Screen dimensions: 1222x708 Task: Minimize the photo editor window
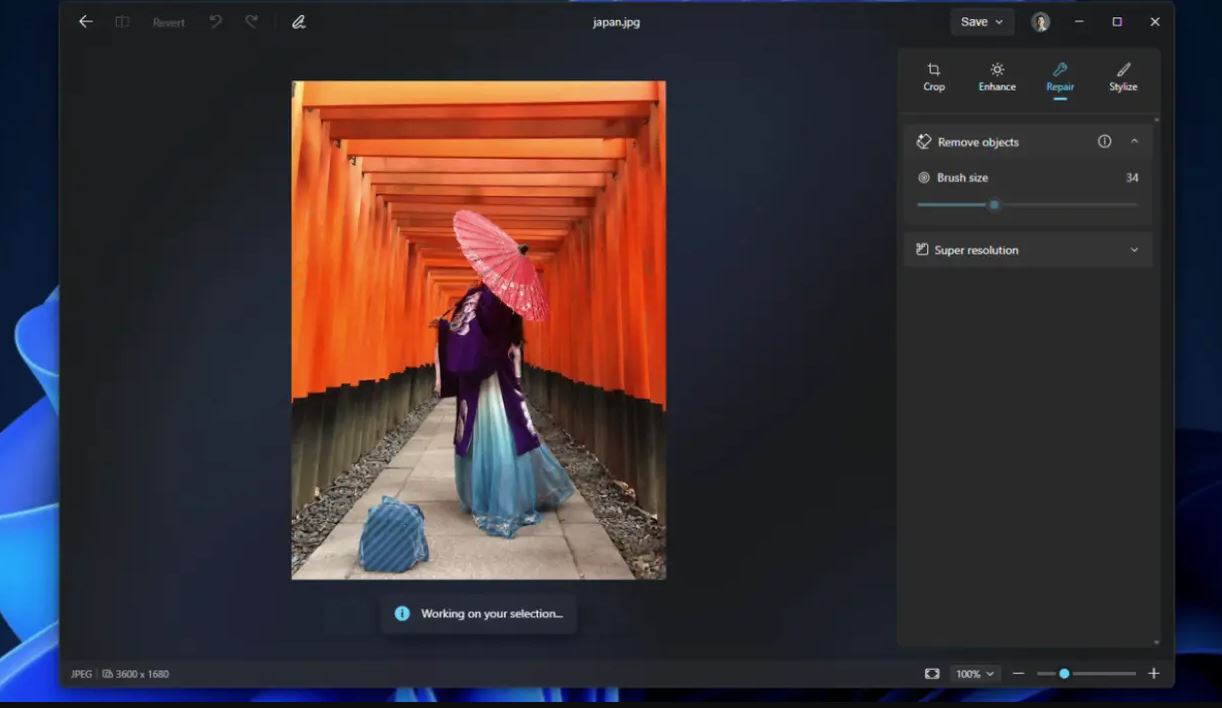coord(1079,22)
